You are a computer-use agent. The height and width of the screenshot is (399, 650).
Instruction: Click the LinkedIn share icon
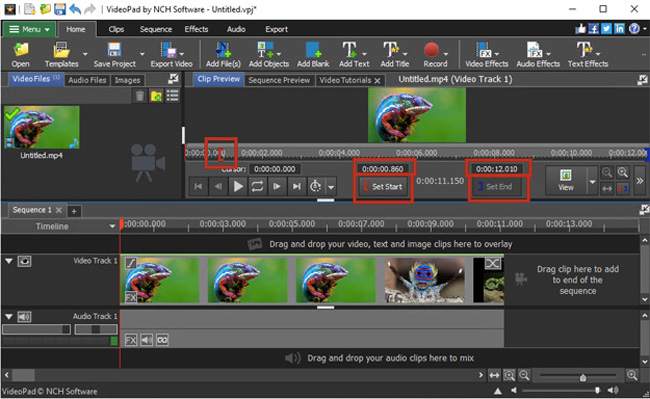[x=620, y=29]
